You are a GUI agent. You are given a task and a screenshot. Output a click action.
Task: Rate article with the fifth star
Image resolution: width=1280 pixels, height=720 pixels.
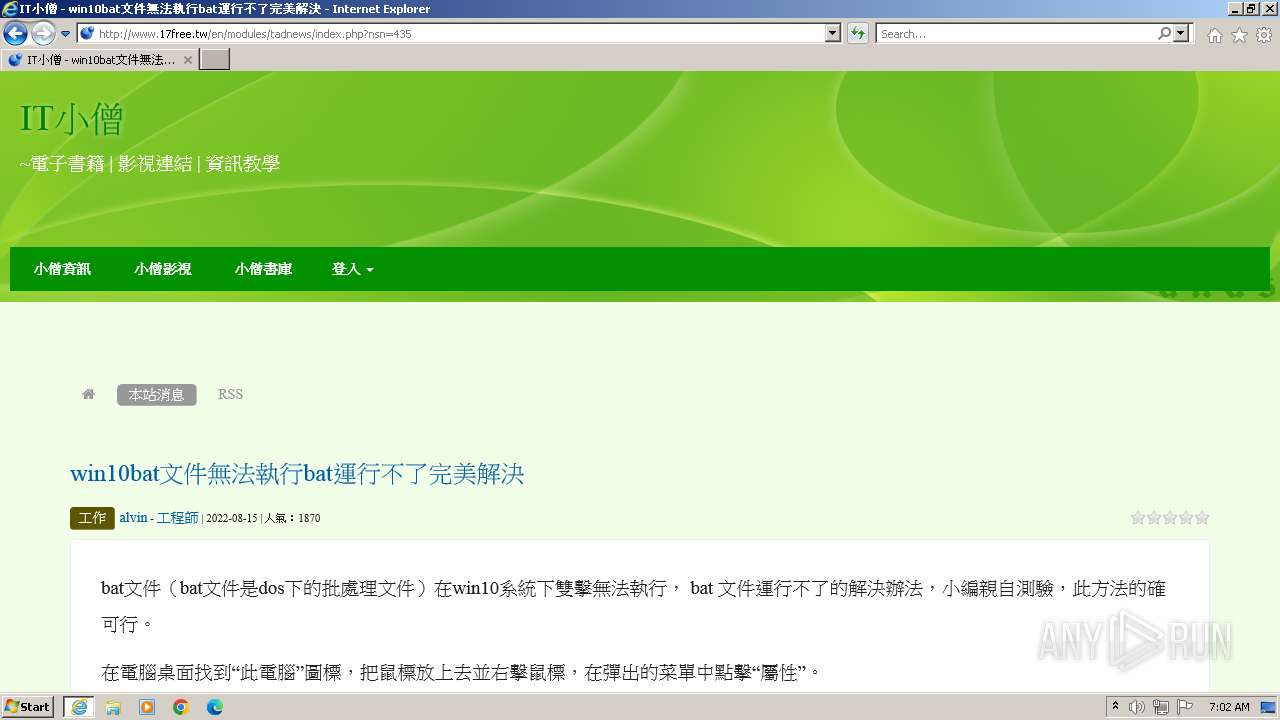point(1202,518)
